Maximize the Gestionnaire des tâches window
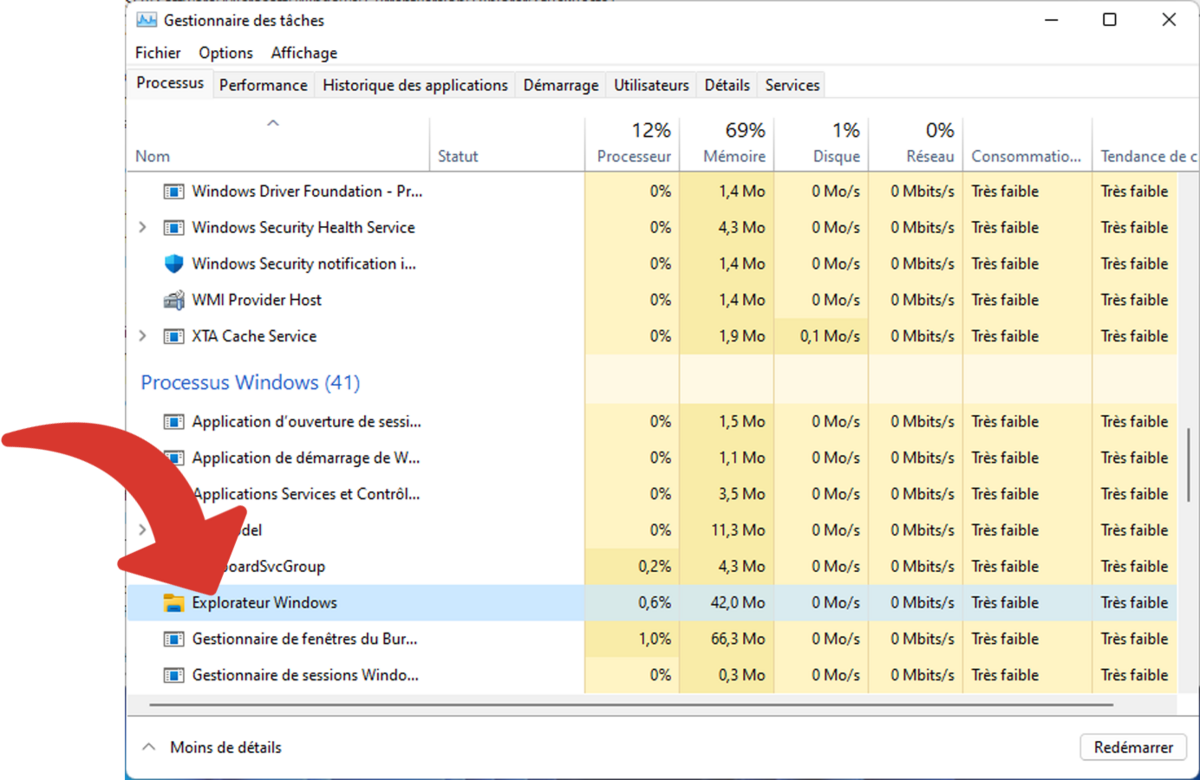This screenshot has height=780, width=1200. pos(1110,20)
